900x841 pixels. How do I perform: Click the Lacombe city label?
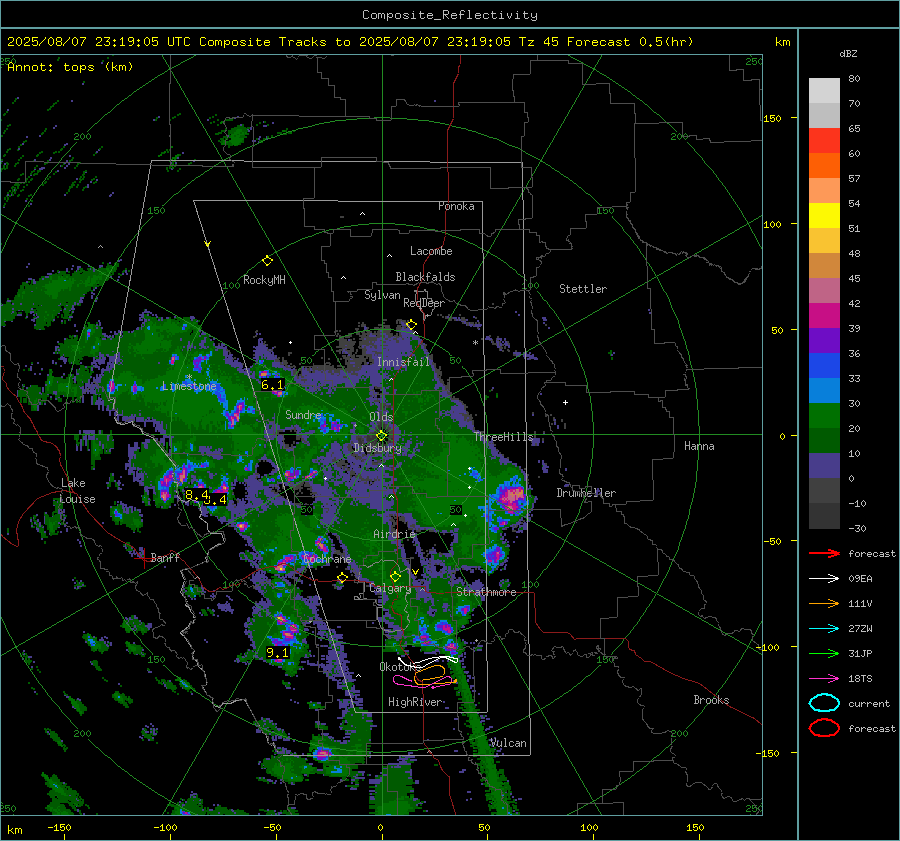(x=431, y=251)
